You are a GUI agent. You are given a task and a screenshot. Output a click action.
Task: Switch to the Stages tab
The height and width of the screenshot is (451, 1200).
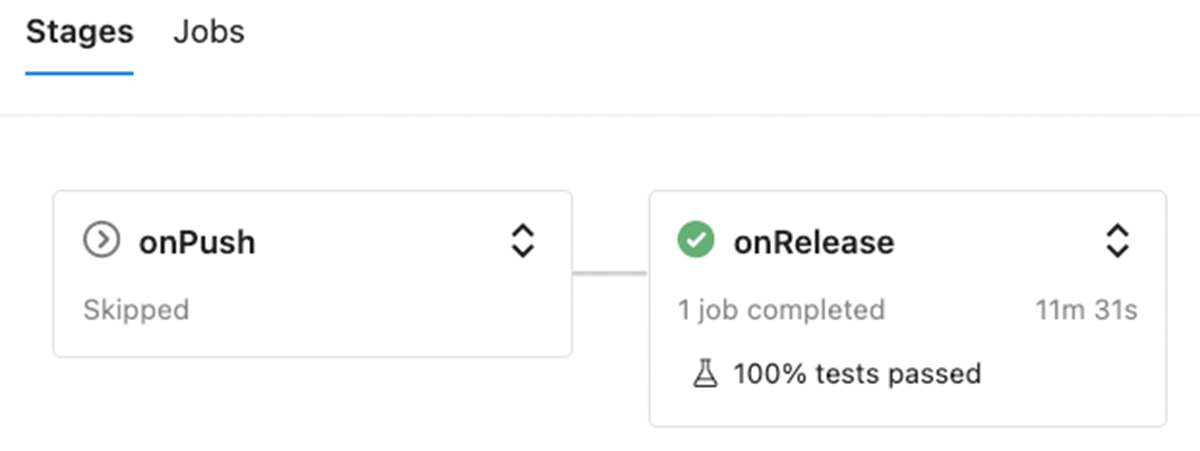click(79, 32)
